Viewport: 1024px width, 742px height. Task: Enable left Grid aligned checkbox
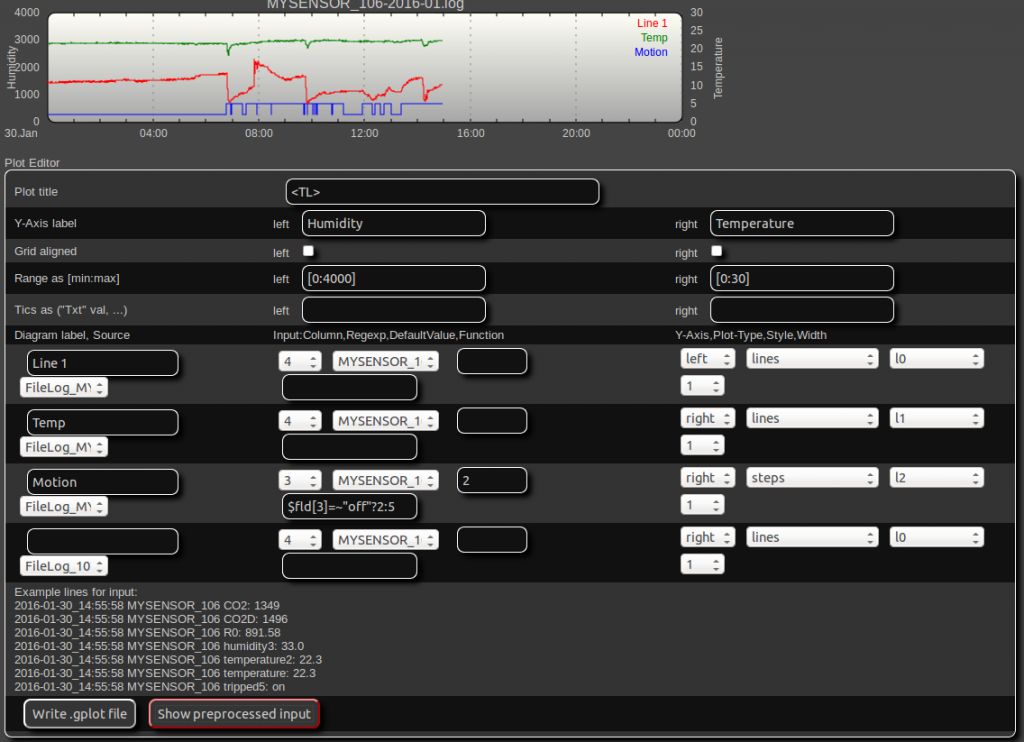coord(309,252)
